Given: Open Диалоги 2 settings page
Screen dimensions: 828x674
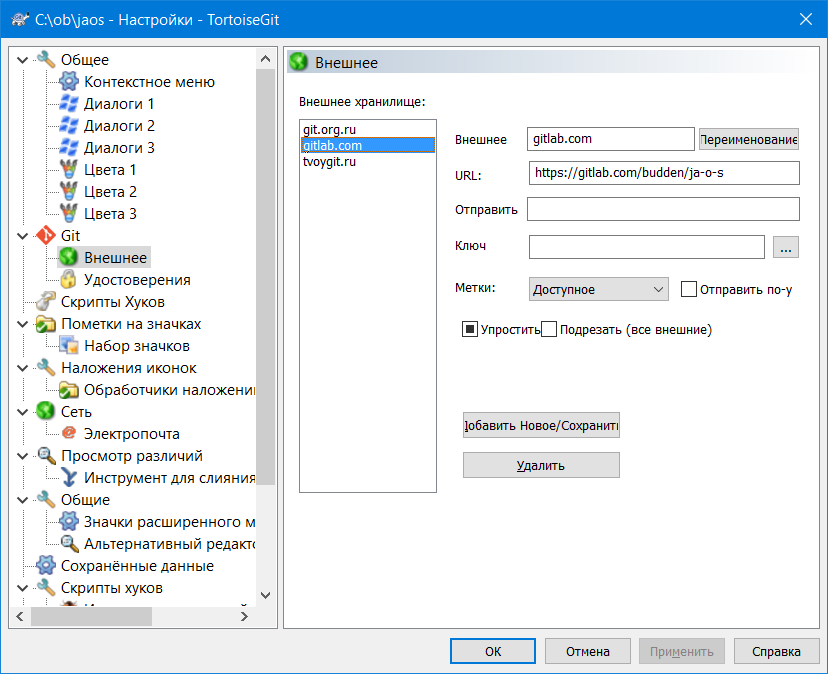Looking at the screenshot, I should click(x=119, y=126).
